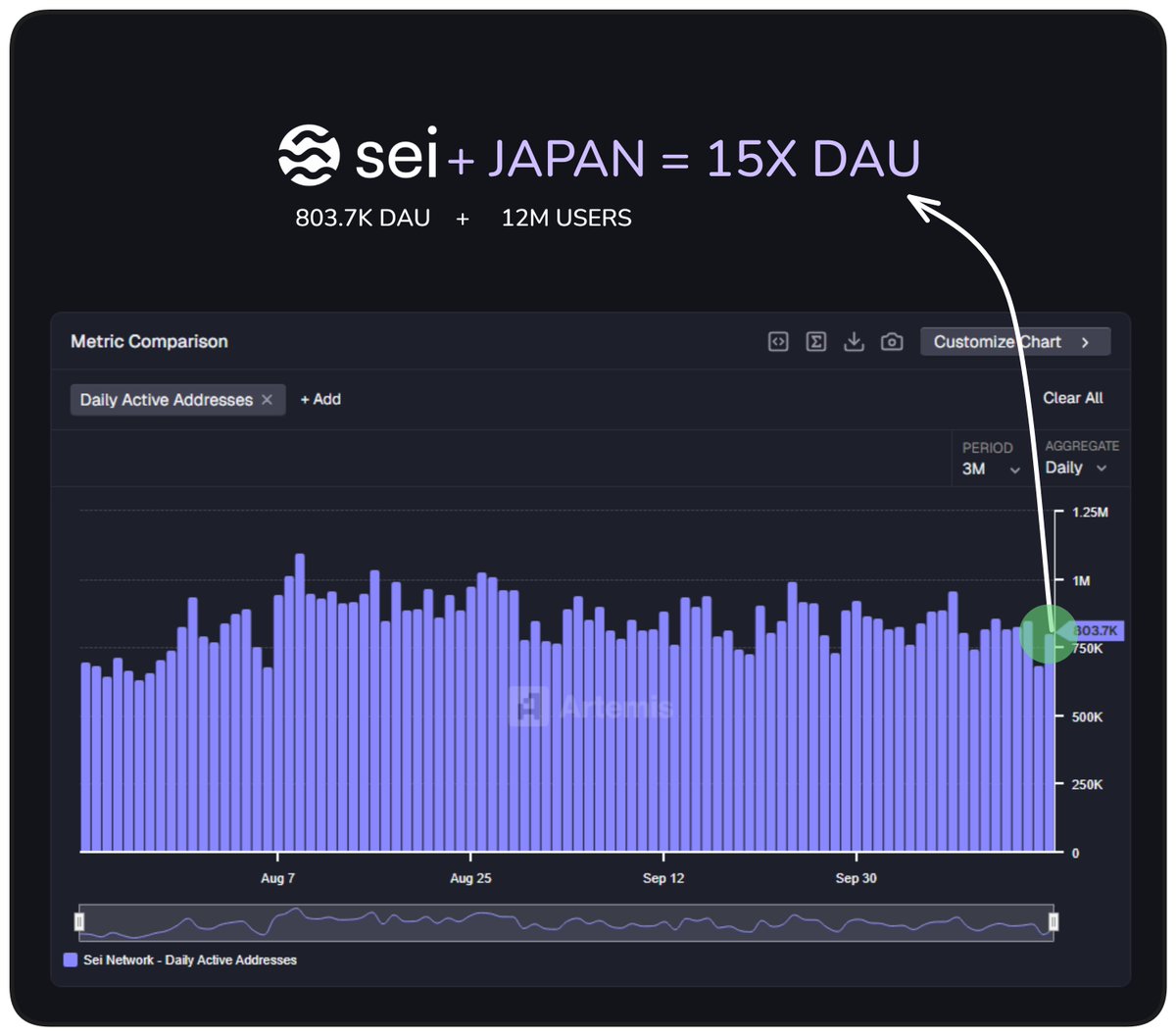Remove the Daily Active Addresses metric chip

point(267,400)
